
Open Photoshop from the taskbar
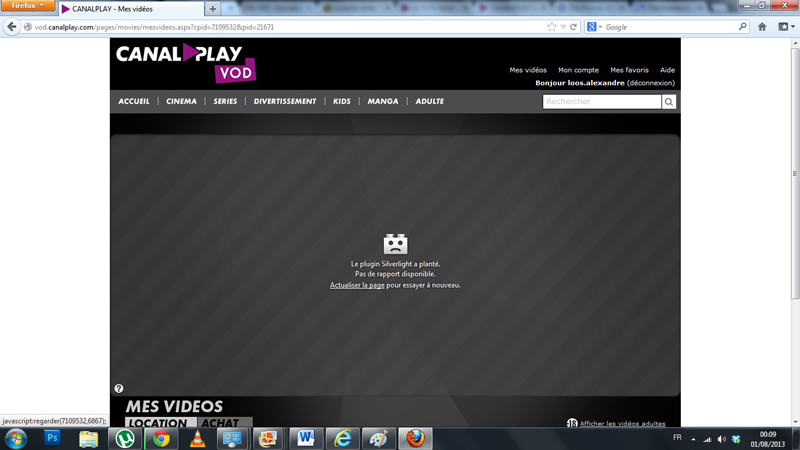click(52, 438)
